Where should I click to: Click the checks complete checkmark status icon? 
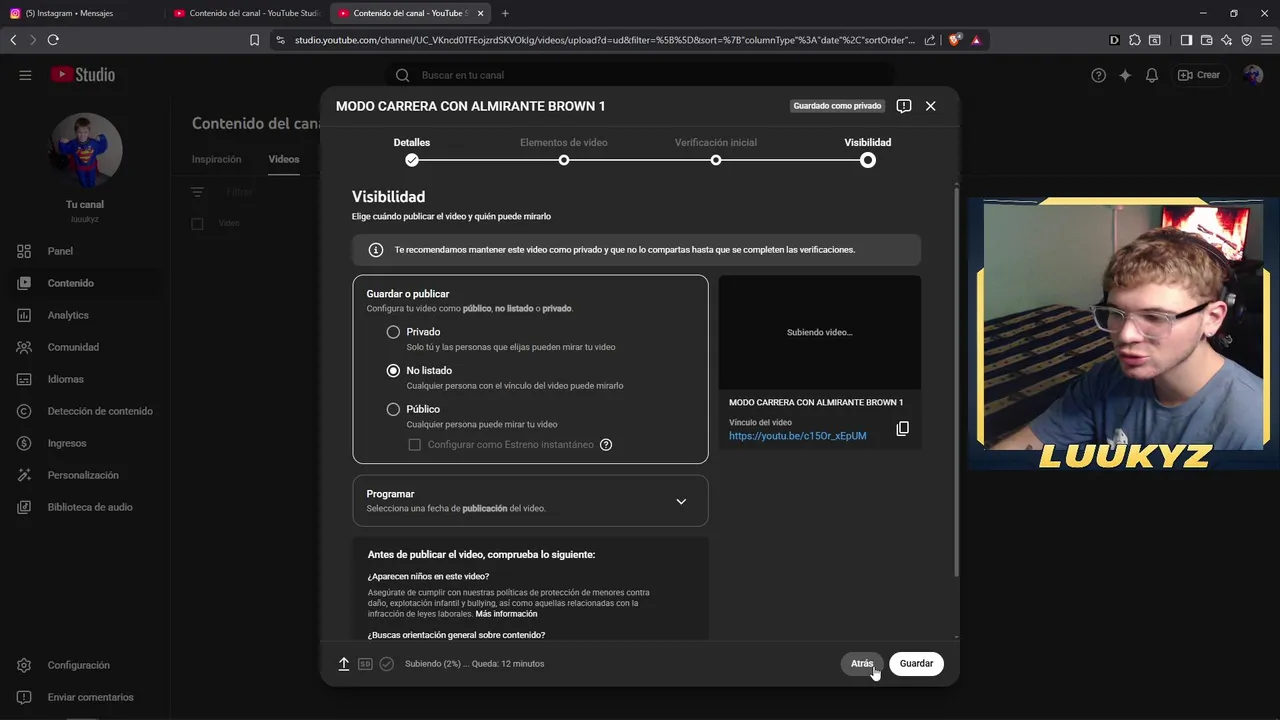(x=386, y=664)
